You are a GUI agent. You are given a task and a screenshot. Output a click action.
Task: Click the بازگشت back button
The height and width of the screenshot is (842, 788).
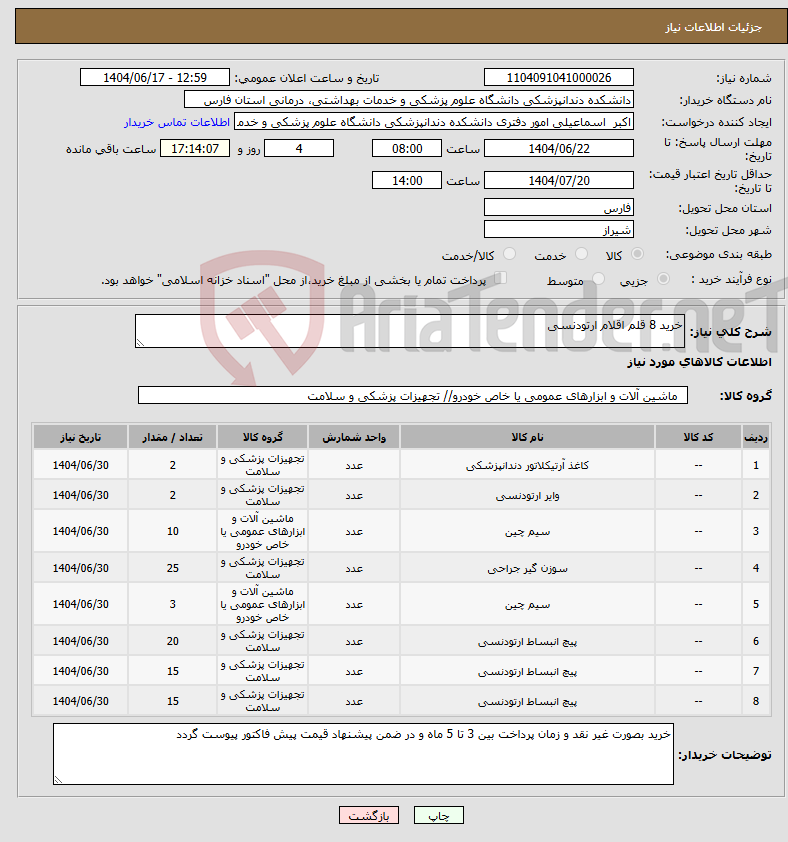coord(368,815)
